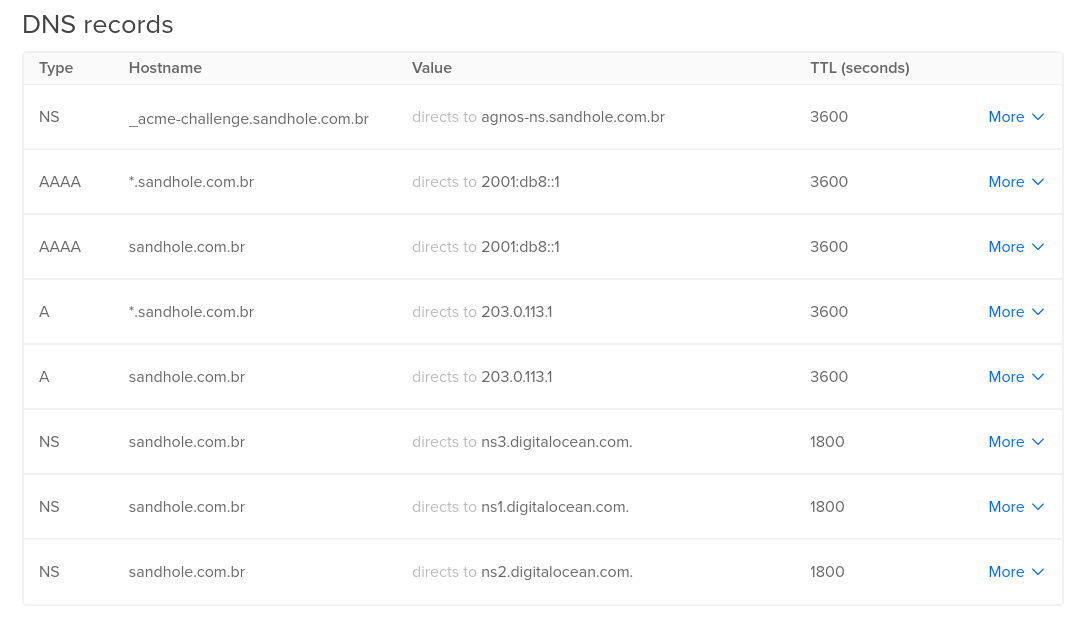Click the DNS records page title

tap(97, 24)
